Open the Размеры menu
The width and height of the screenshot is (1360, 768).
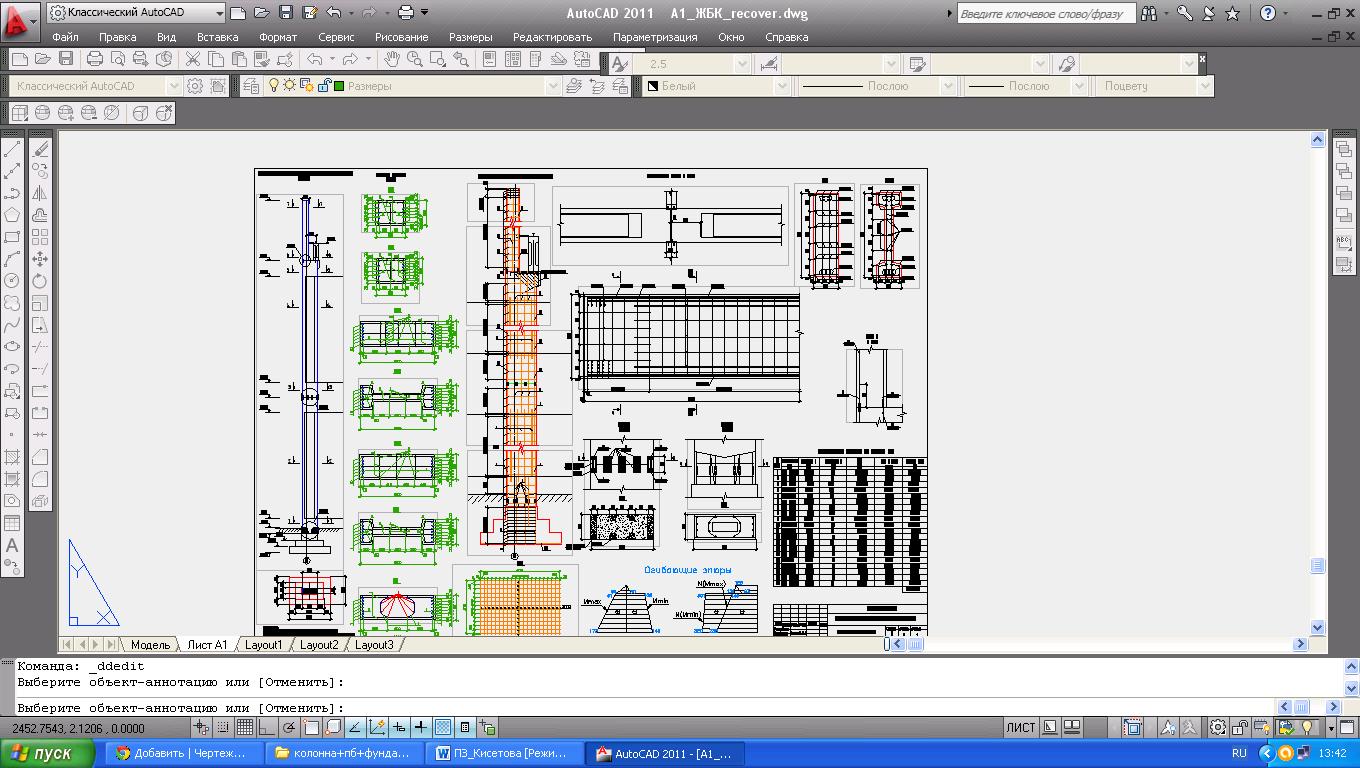point(470,37)
